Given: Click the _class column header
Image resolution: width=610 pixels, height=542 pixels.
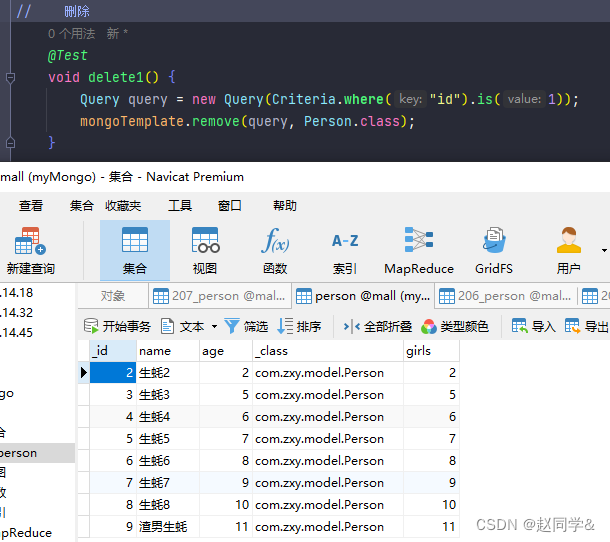Looking at the screenshot, I should pyautogui.click(x=328, y=351).
